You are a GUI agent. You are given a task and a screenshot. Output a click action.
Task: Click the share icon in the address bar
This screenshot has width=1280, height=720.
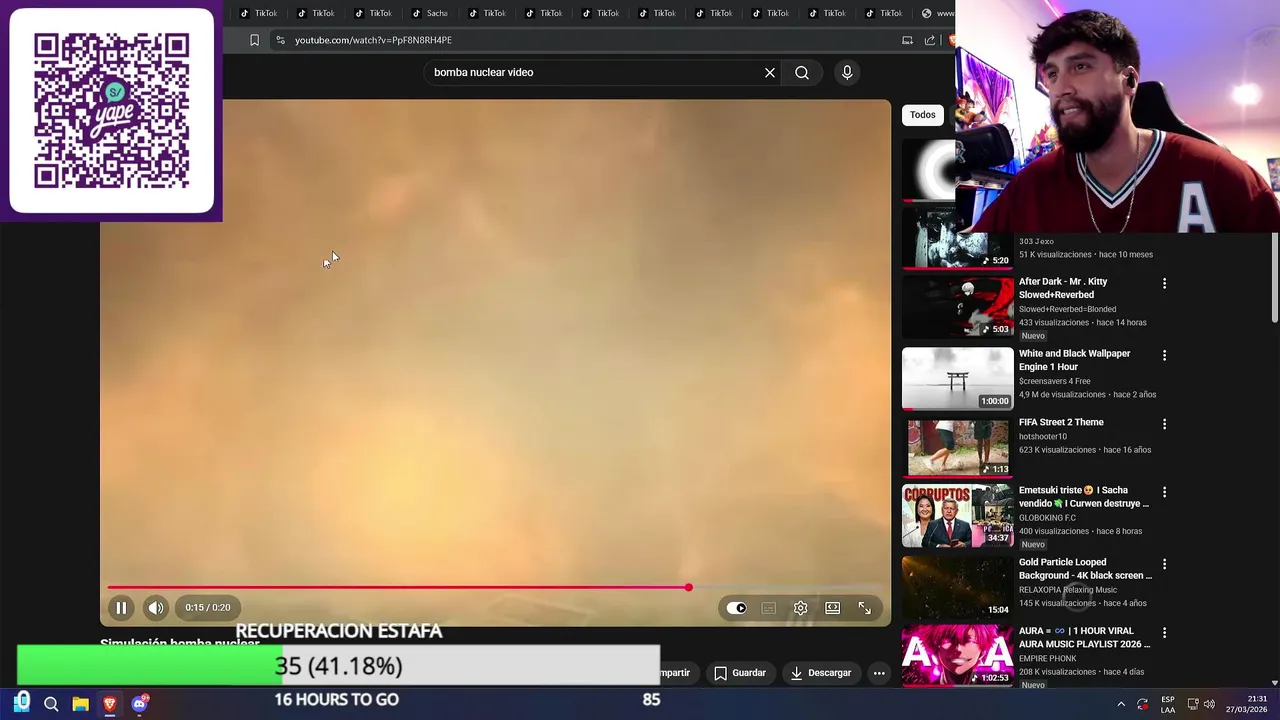(930, 40)
